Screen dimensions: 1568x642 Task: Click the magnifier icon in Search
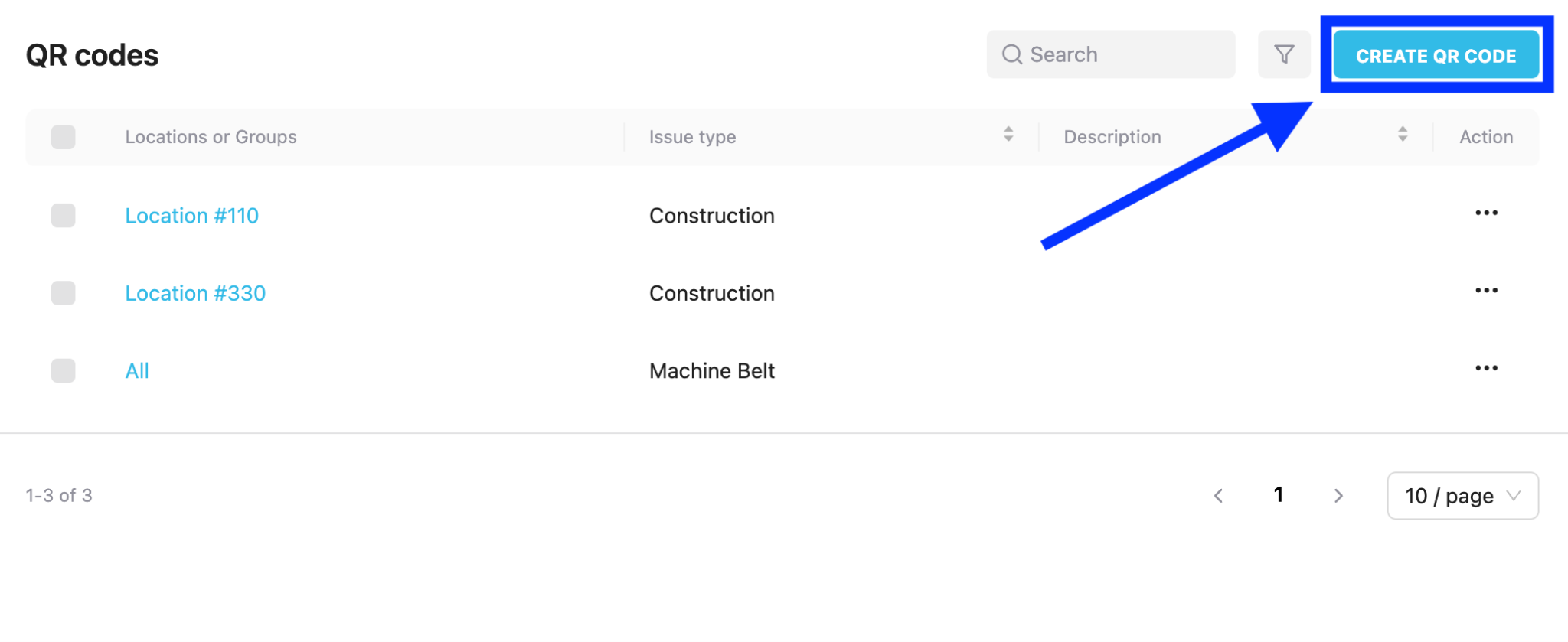point(1012,54)
